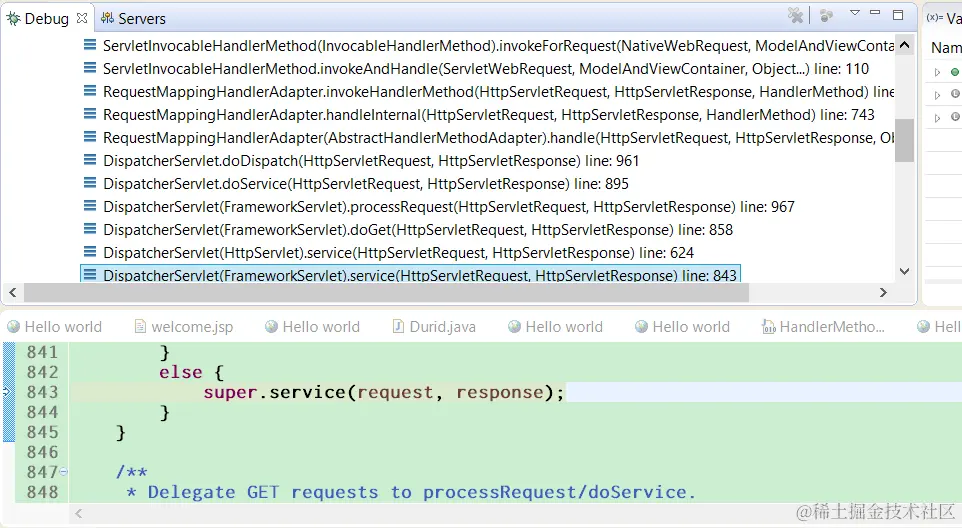Maximize the Debug view panel
962x528 pixels.
pyautogui.click(x=898, y=15)
